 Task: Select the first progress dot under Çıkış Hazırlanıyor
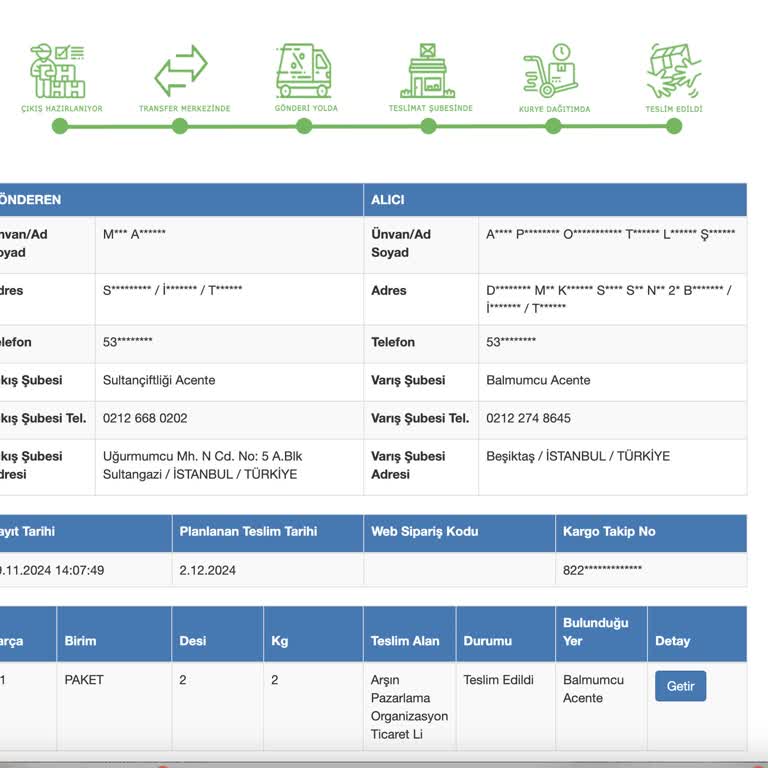pyautogui.click(x=60, y=126)
